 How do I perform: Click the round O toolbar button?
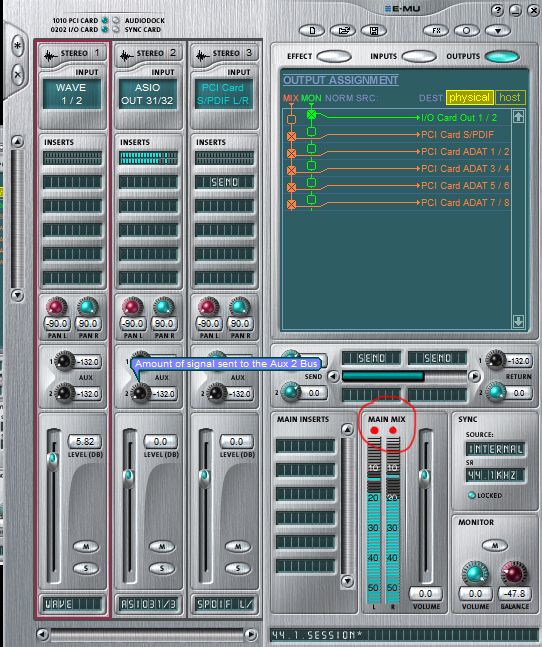click(467, 31)
